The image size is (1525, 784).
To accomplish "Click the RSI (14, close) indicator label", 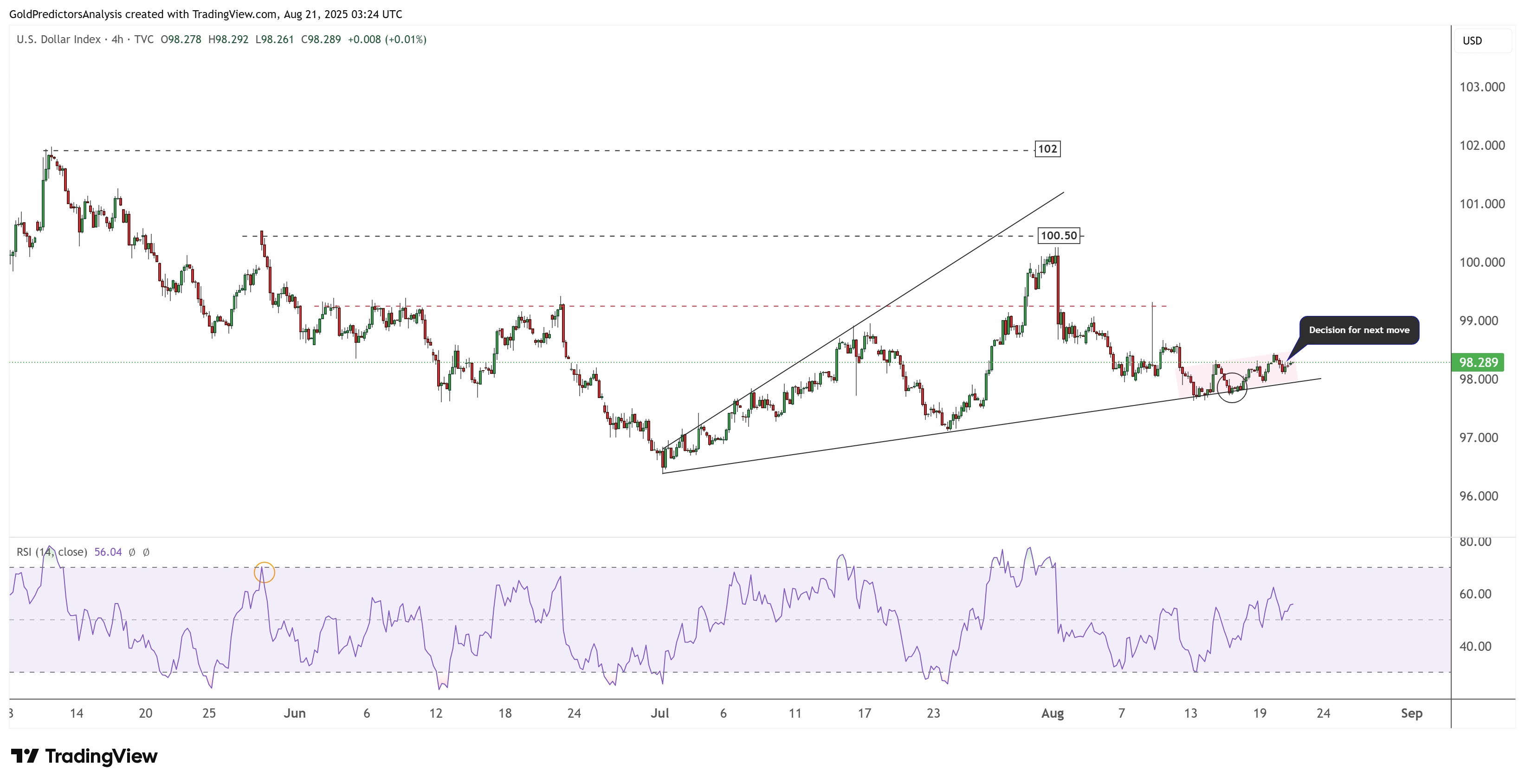I will click(x=52, y=552).
